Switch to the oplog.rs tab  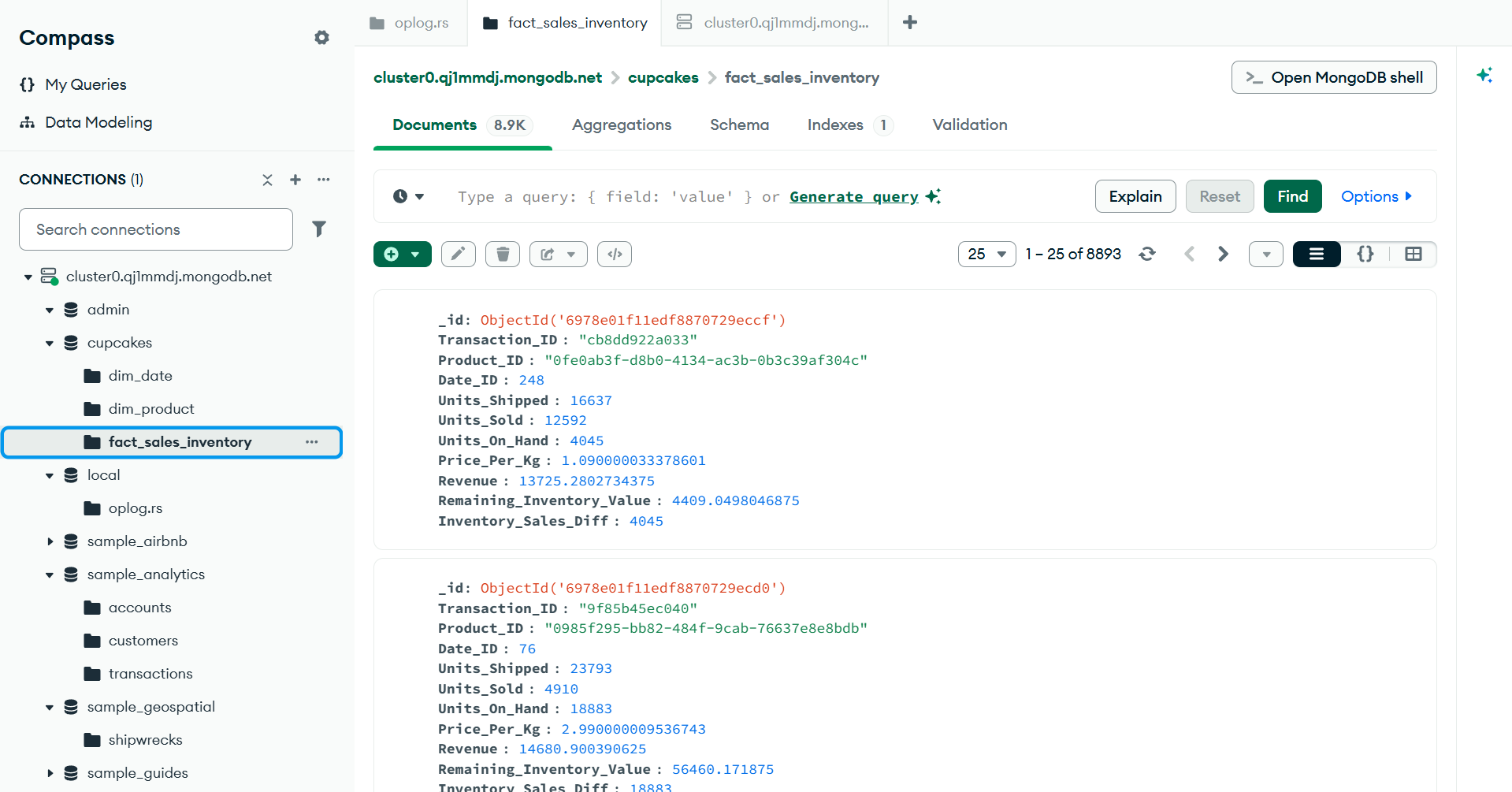coord(411,23)
